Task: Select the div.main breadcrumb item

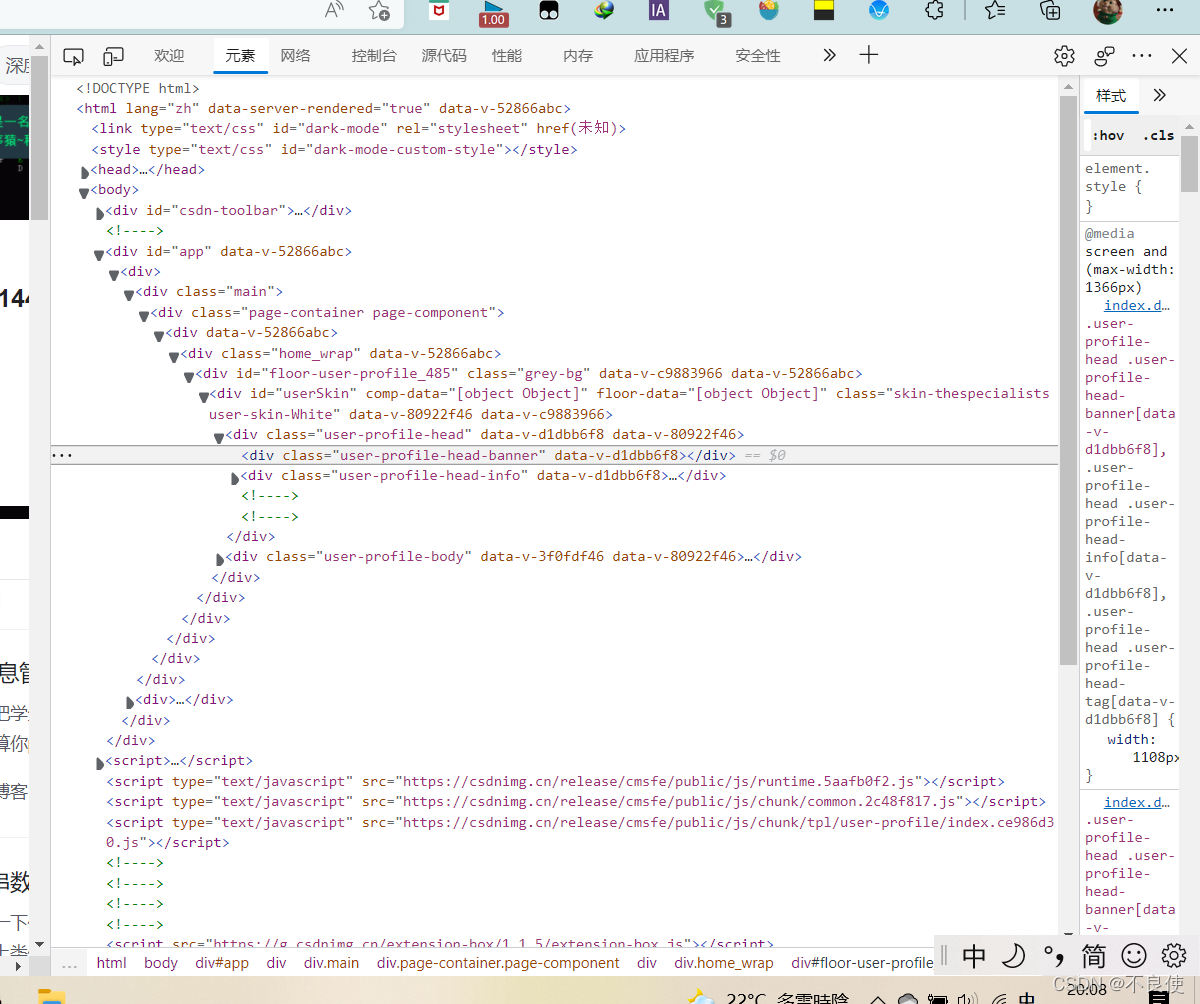Action: tap(331, 963)
